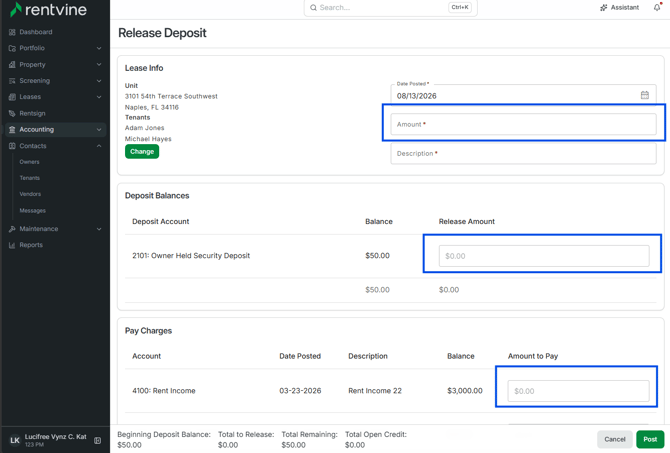This screenshot has width=670, height=453.
Task: Expand the Property menu chevron
Action: pos(99,65)
